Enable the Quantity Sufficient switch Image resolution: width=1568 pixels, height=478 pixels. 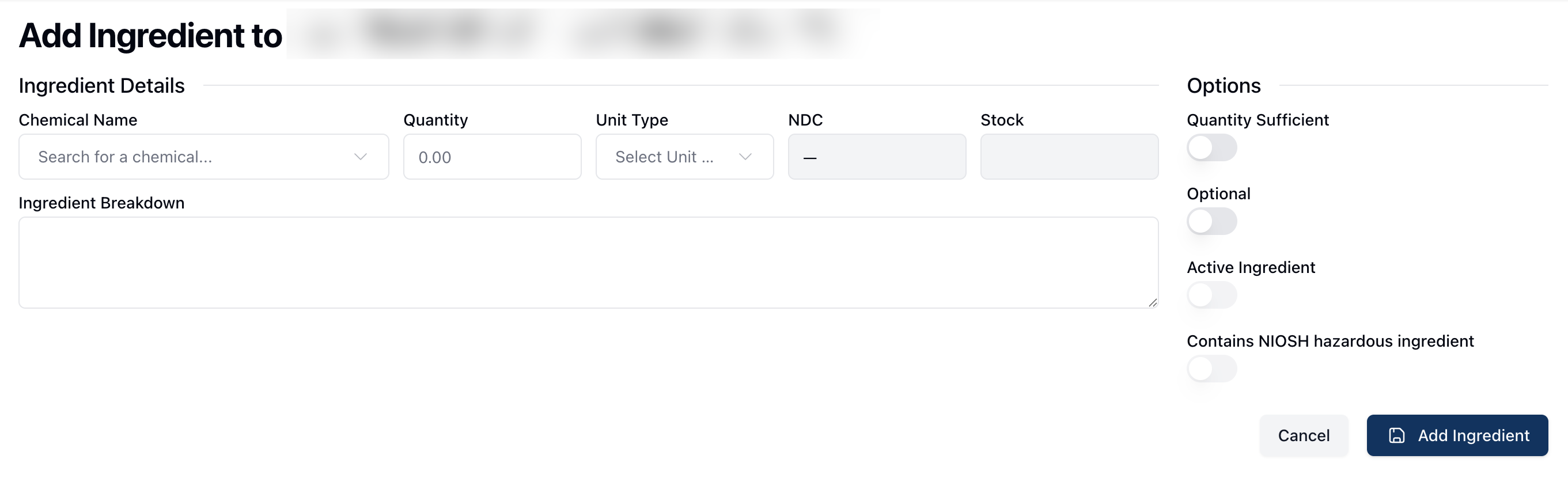point(1211,148)
